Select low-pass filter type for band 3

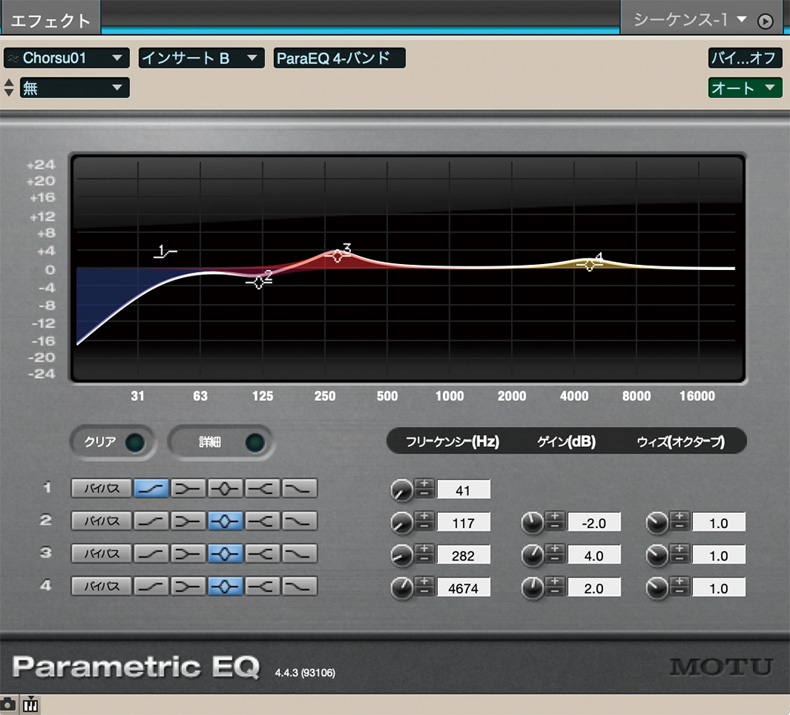(299, 554)
